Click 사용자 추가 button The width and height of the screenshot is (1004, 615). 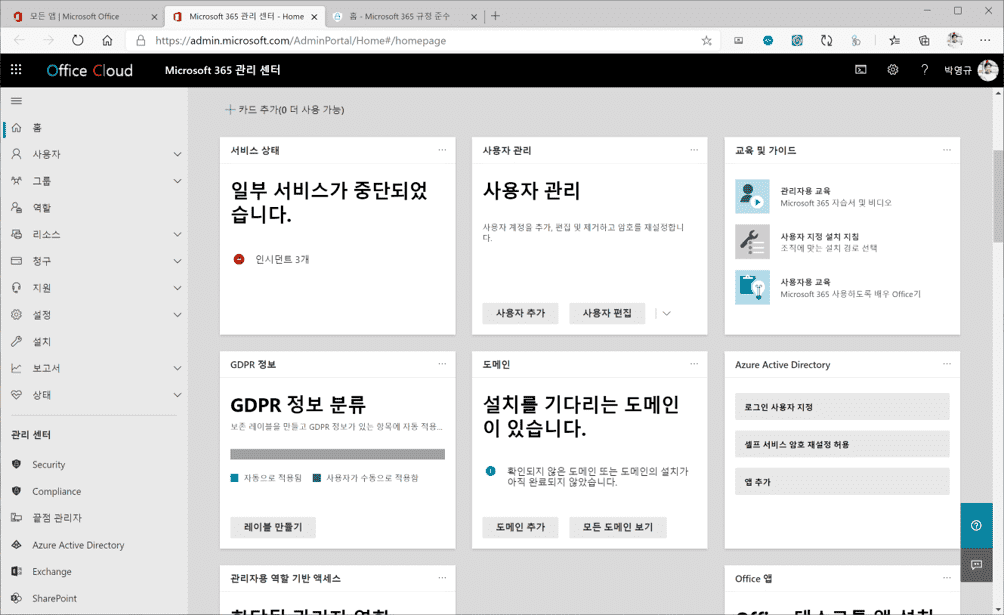pos(520,313)
